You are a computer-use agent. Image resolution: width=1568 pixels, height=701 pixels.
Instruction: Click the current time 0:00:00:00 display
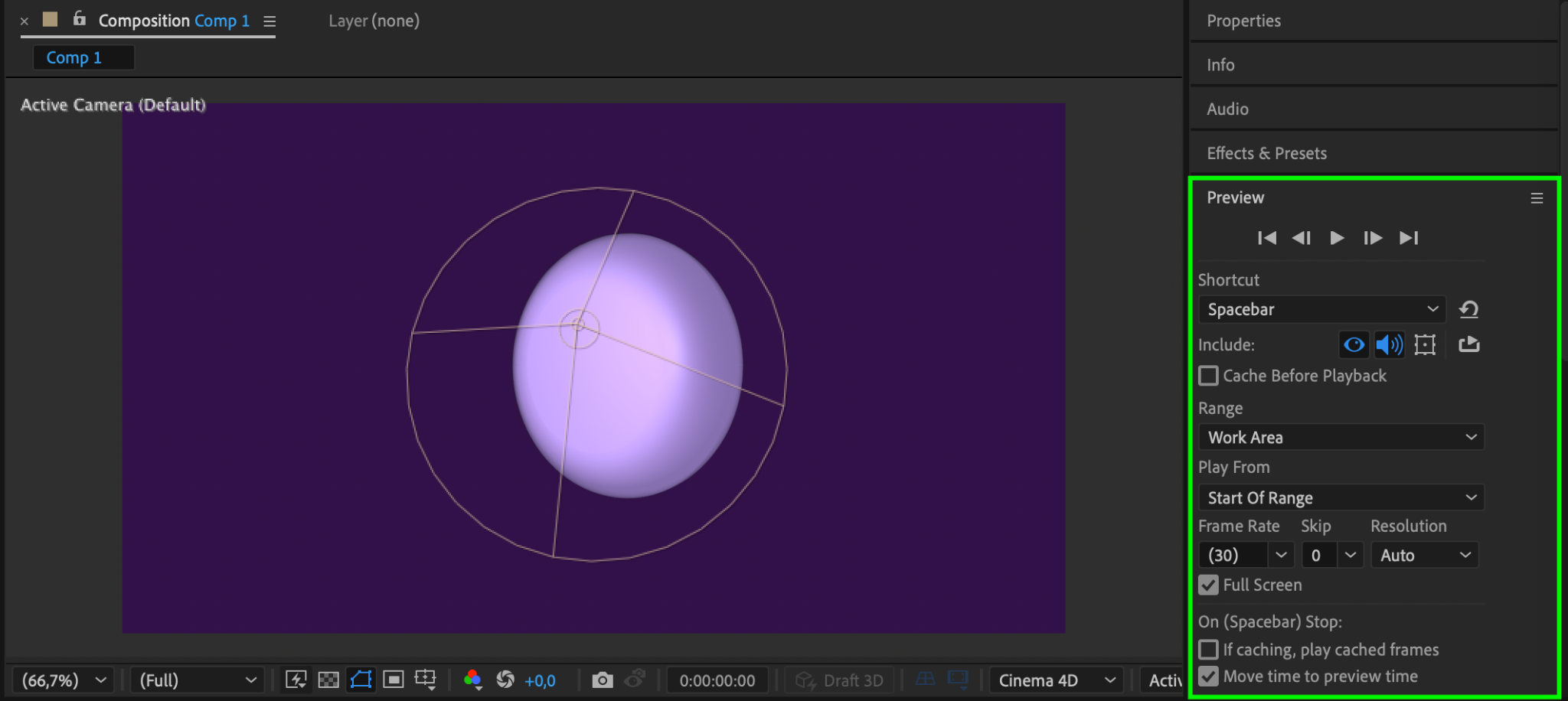[x=717, y=680]
